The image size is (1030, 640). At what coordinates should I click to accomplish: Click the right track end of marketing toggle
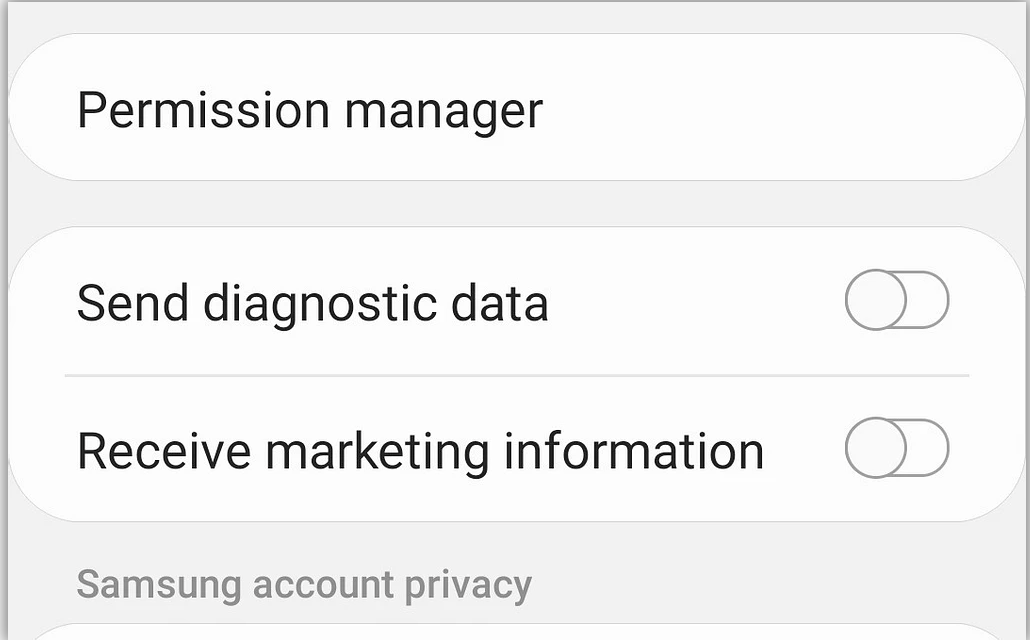[932, 447]
